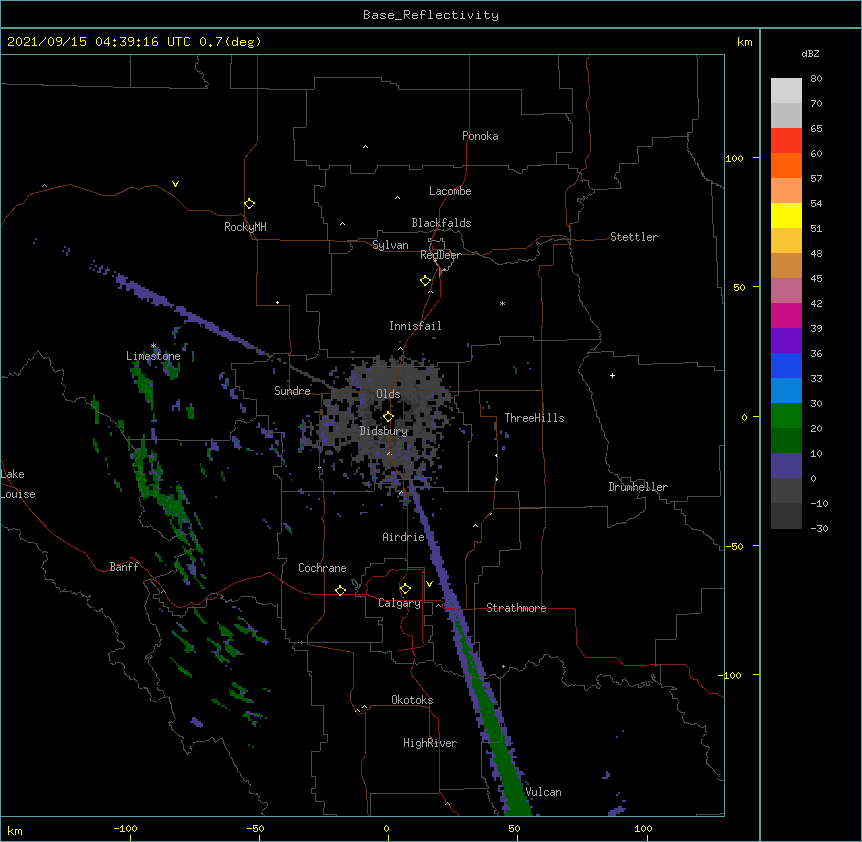Pick the magenta 39-42 dBZ legend swatch

786,315
